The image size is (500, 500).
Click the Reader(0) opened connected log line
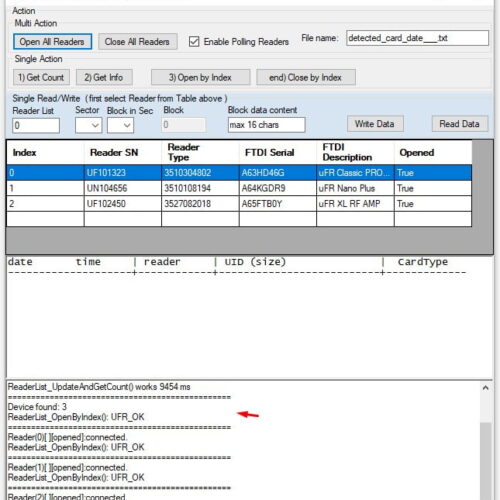[x=68, y=437]
